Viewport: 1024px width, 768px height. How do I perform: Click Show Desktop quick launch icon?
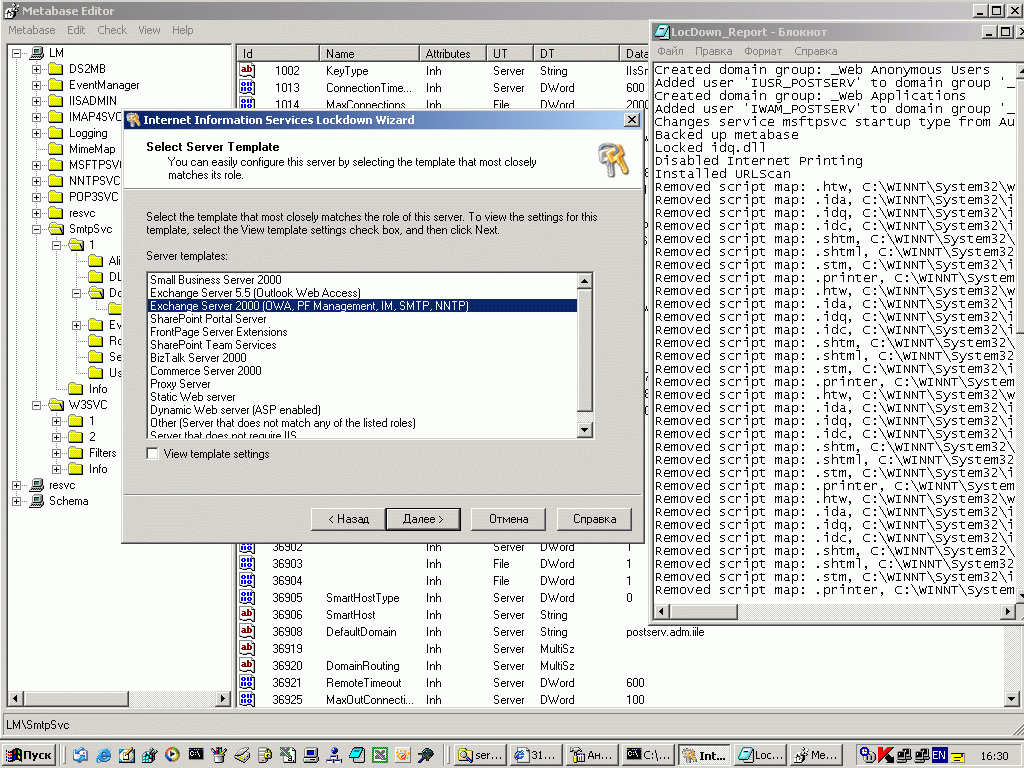126,755
